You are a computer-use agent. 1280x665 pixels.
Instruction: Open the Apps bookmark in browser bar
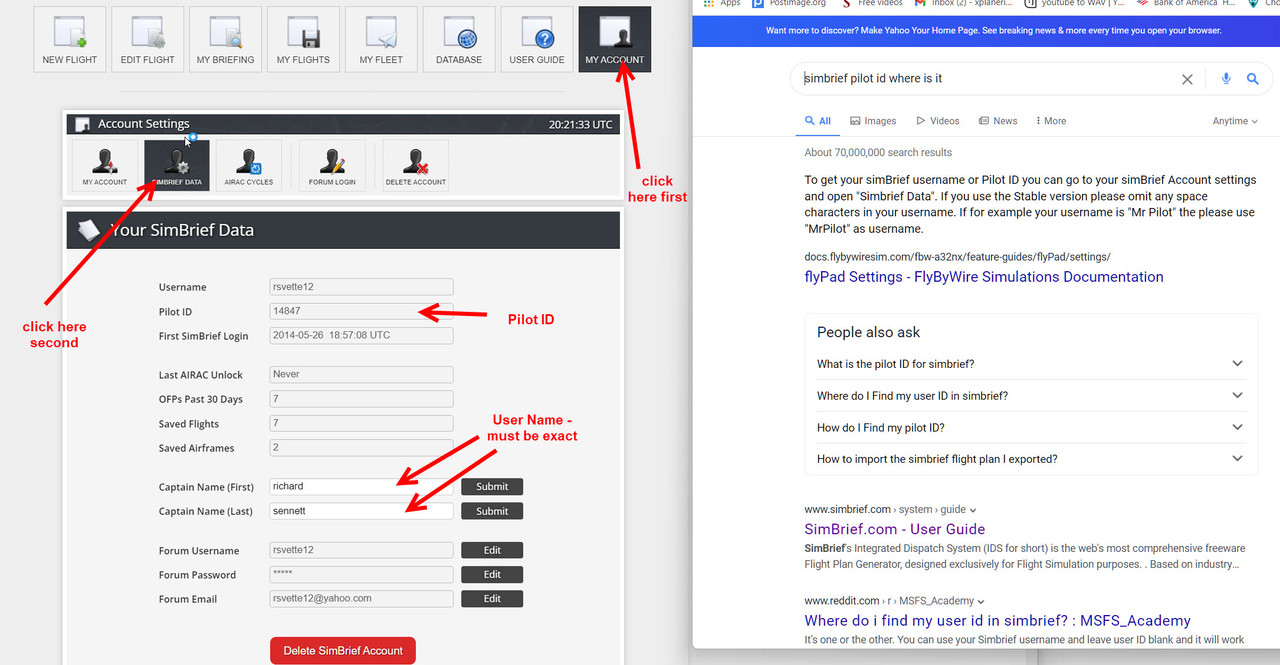[723, 3]
